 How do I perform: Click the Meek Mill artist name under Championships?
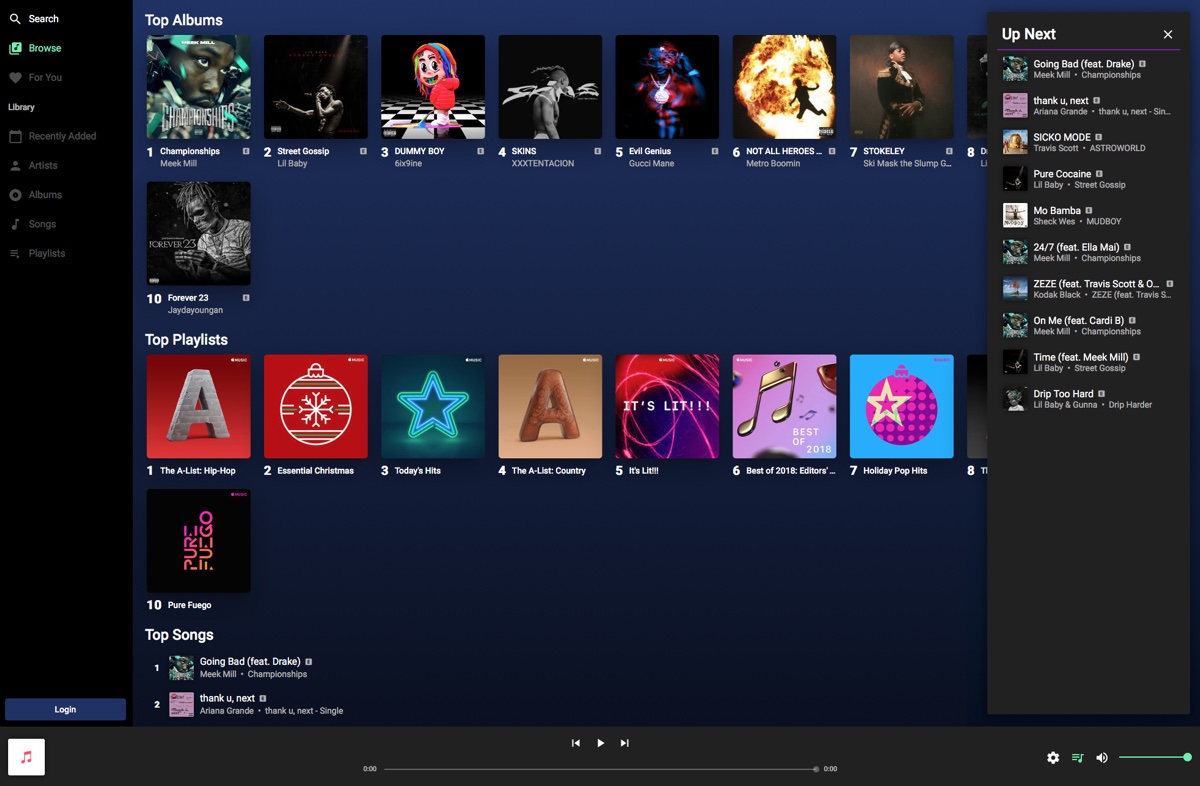[x=179, y=163]
